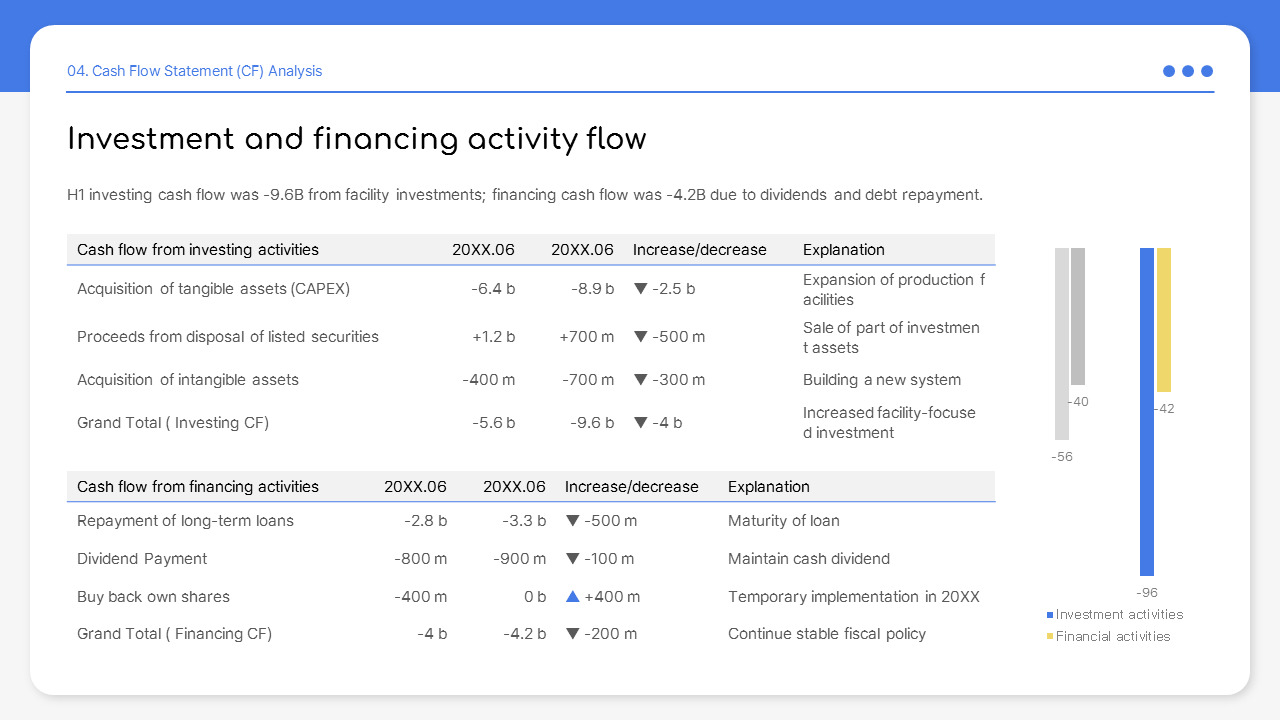Image resolution: width=1280 pixels, height=720 pixels.
Task: Select the blue increase triangle beside +400 m
Action: pyautogui.click(x=572, y=596)
